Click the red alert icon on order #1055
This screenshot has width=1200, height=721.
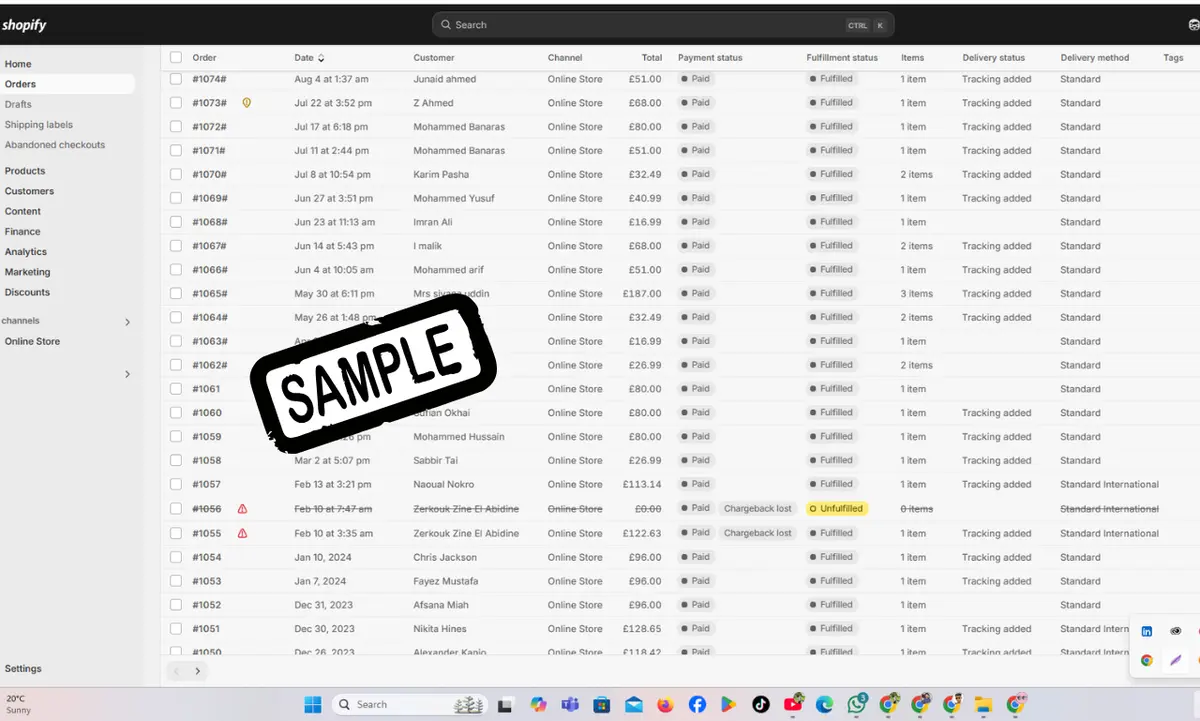[x=242, y=533]
